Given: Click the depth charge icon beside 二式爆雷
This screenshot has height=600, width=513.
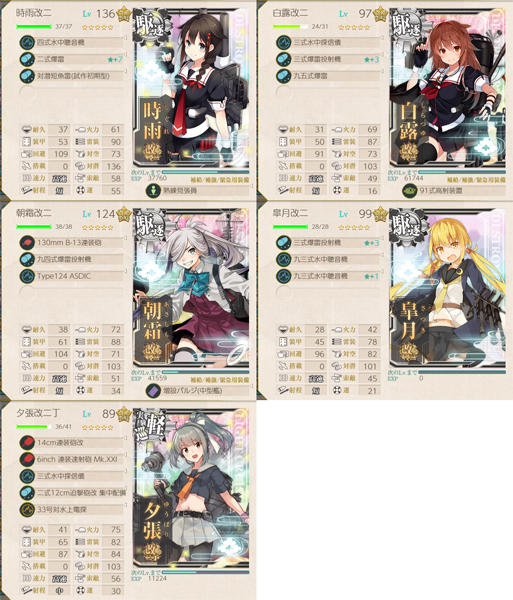Looking at the screenshot, I should click(27, 59).
